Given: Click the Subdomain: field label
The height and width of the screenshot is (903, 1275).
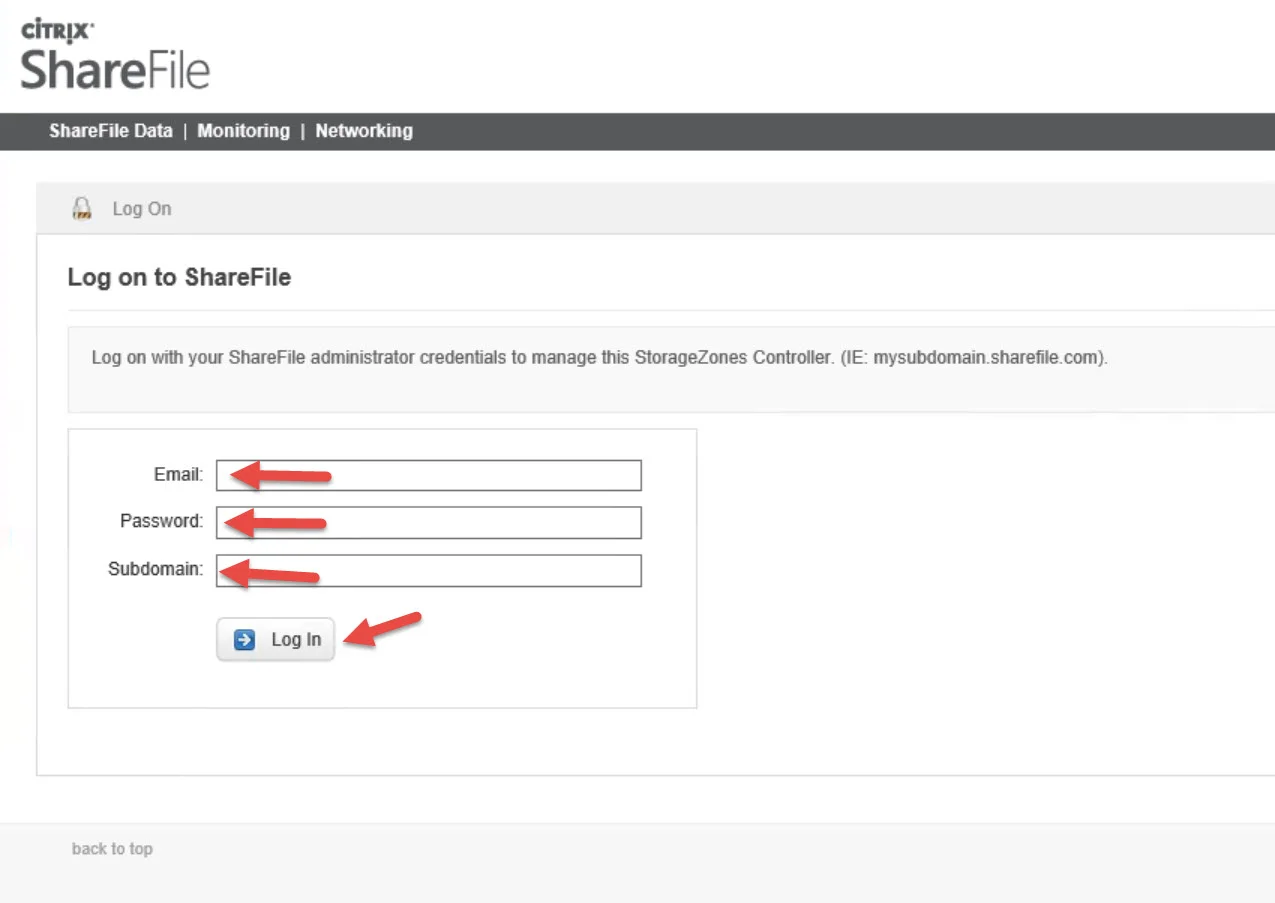Looking at the screenshot, I should [x=156, y=569].
